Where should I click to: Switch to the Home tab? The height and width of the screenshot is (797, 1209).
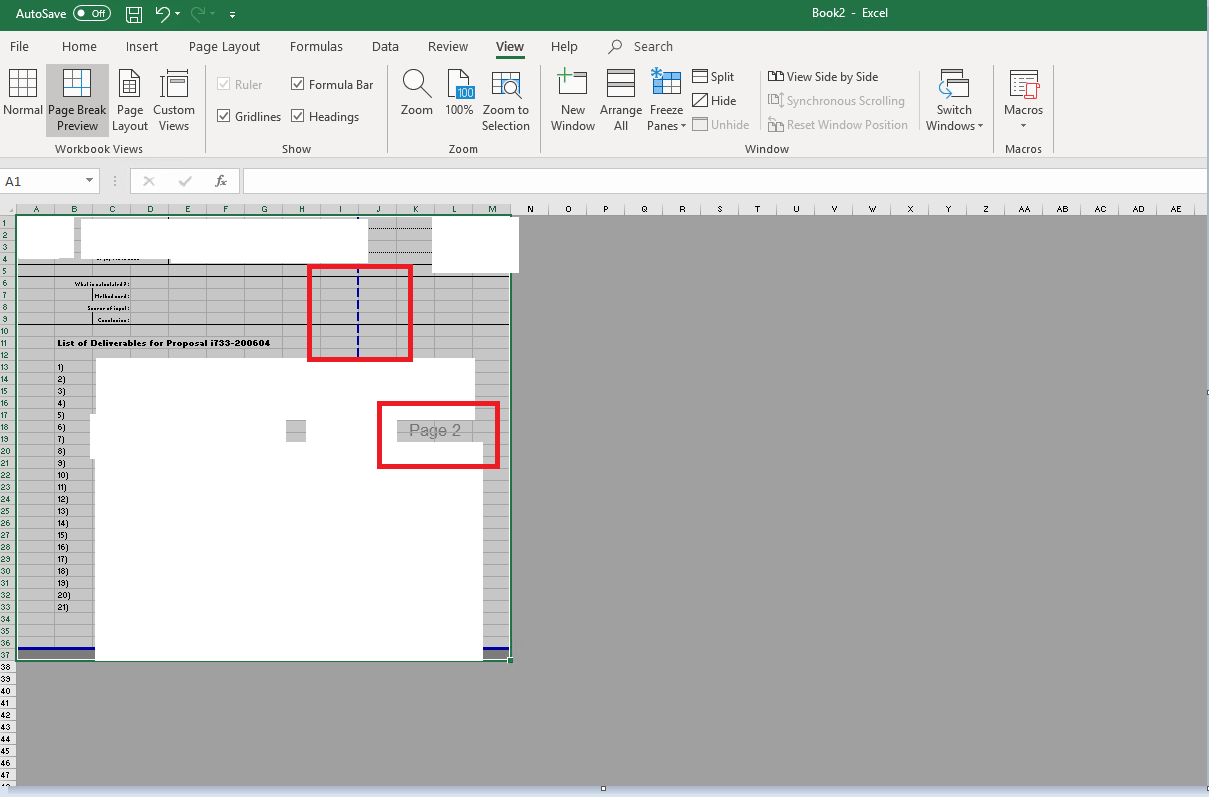[x=80, y=47]
